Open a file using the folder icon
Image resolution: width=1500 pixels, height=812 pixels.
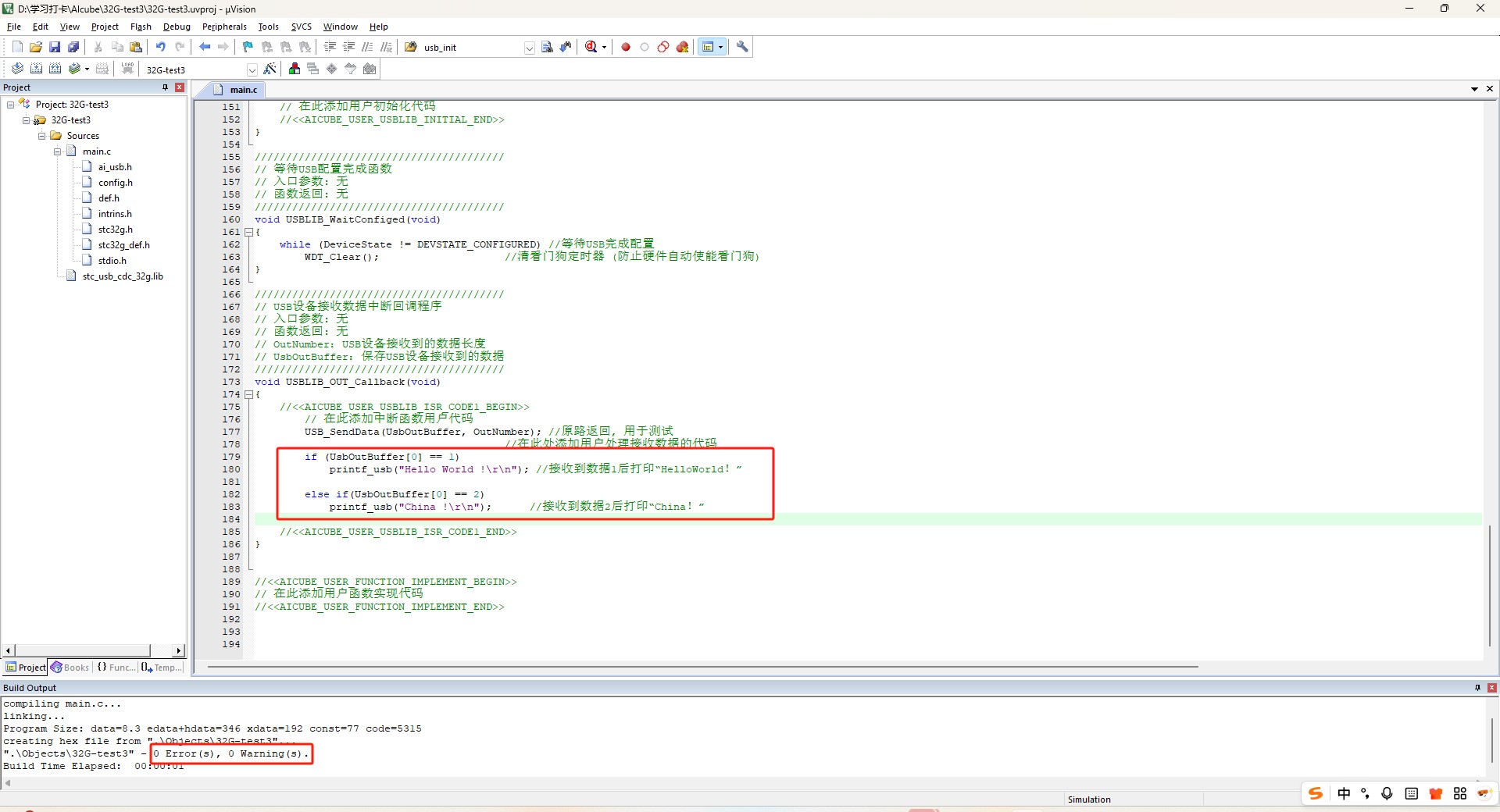(36, 47)
